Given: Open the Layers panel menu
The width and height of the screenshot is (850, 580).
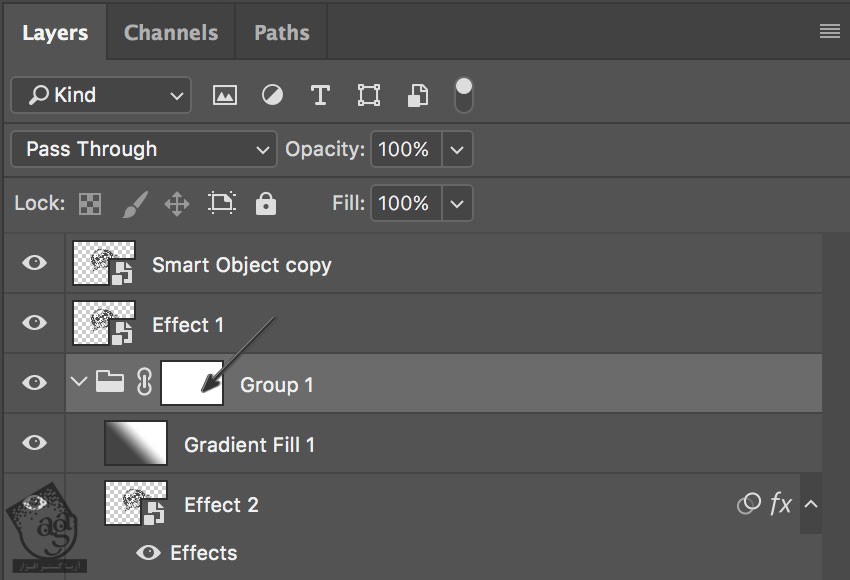Looking at the screenshot, I should 829,31.
